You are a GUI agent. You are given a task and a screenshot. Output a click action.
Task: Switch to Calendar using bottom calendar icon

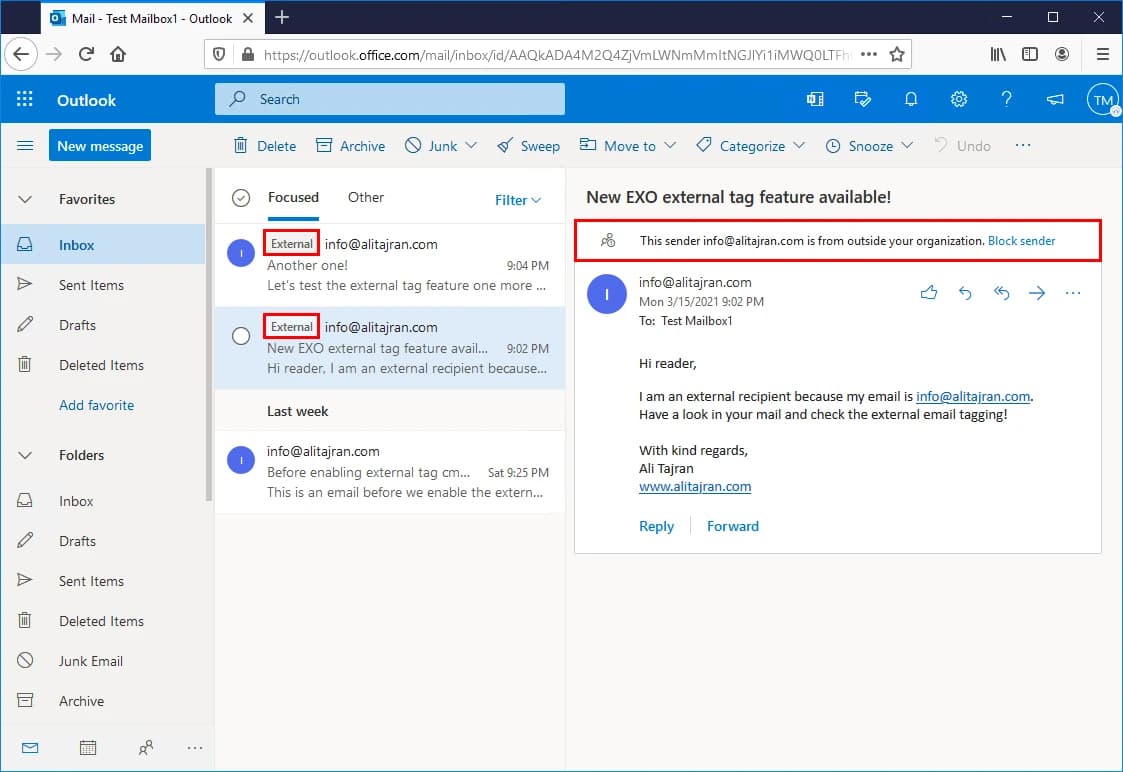[88, 747]
